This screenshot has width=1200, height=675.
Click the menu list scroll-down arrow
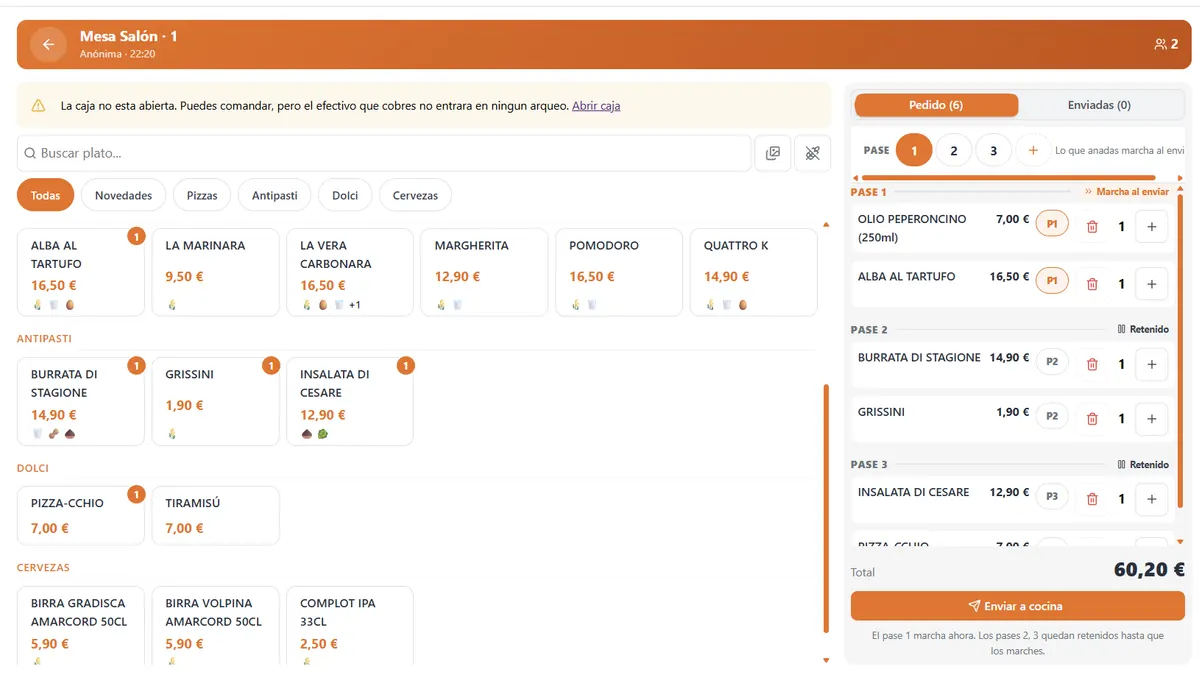click(826, 660)
